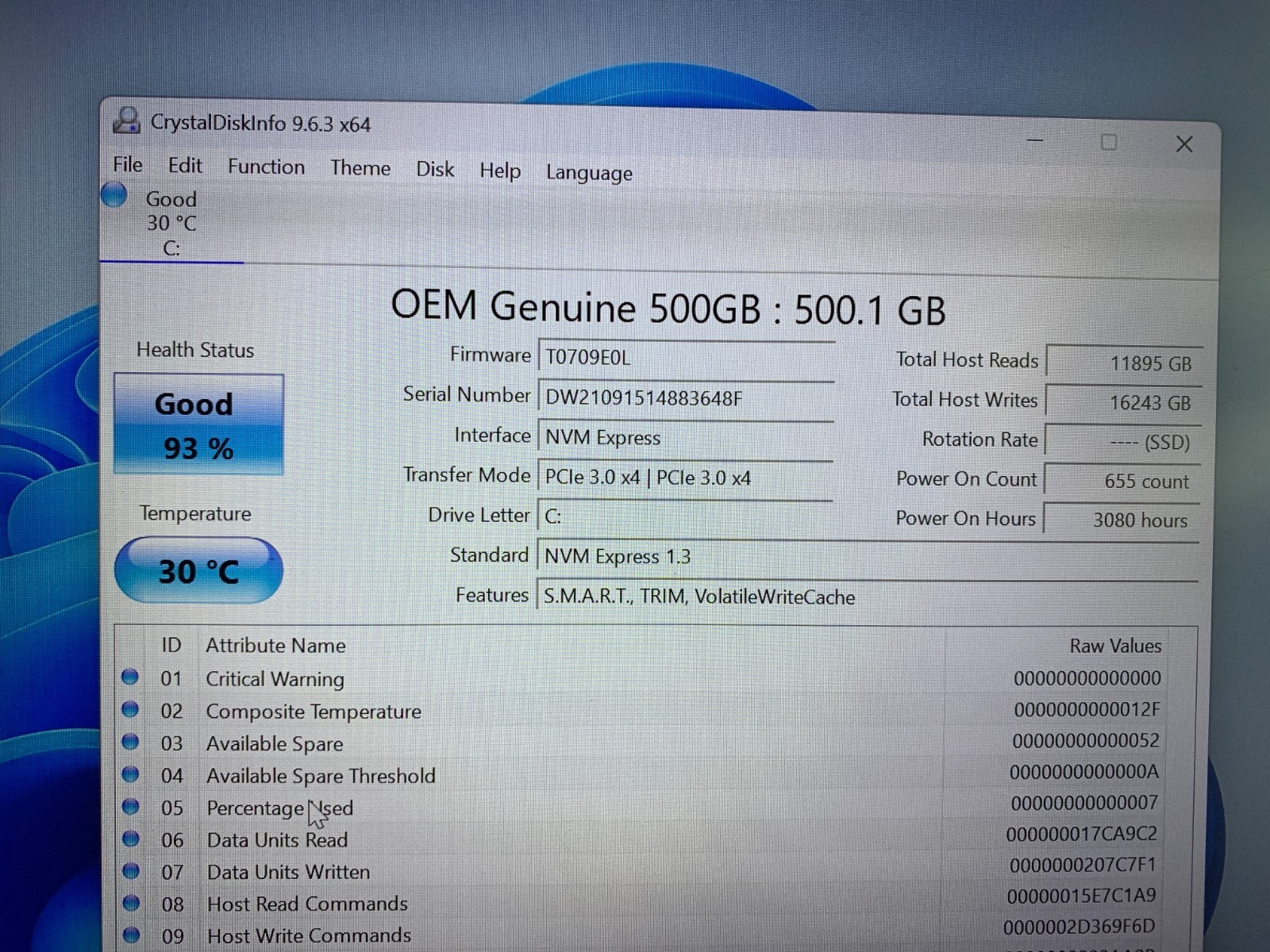Click the status dot for Critical Warning
1270x952 pixels.
(x=130, y=677)
